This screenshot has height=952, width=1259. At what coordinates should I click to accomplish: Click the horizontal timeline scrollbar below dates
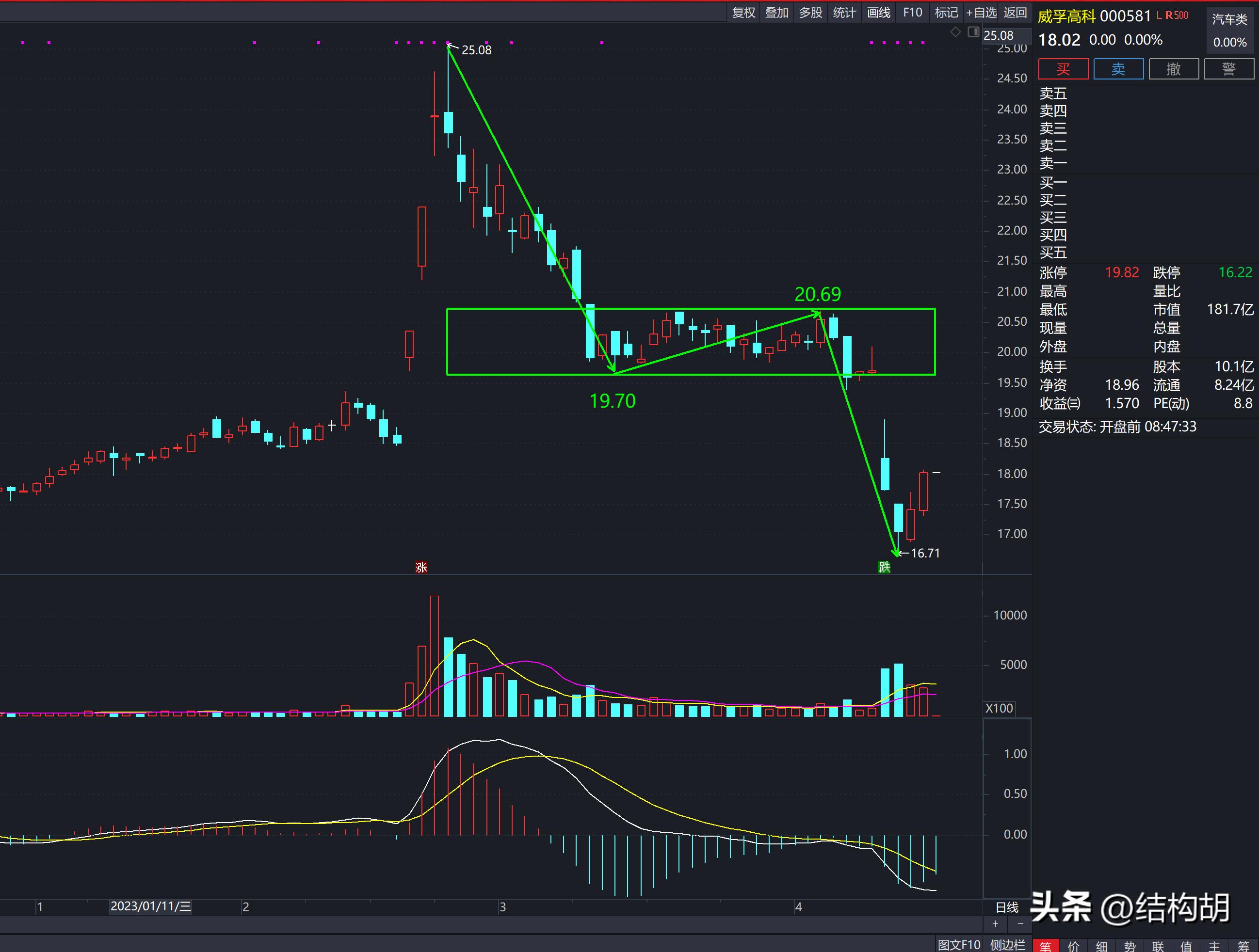coord(489,924)
